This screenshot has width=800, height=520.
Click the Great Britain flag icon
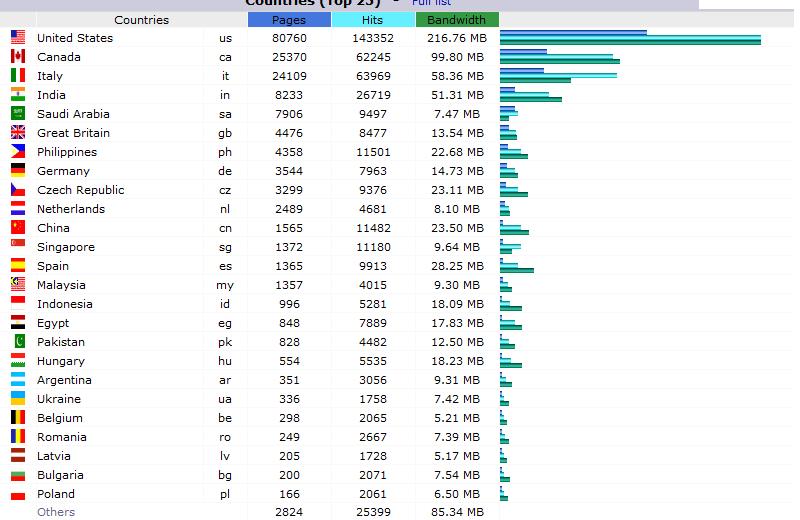[18, 133]
